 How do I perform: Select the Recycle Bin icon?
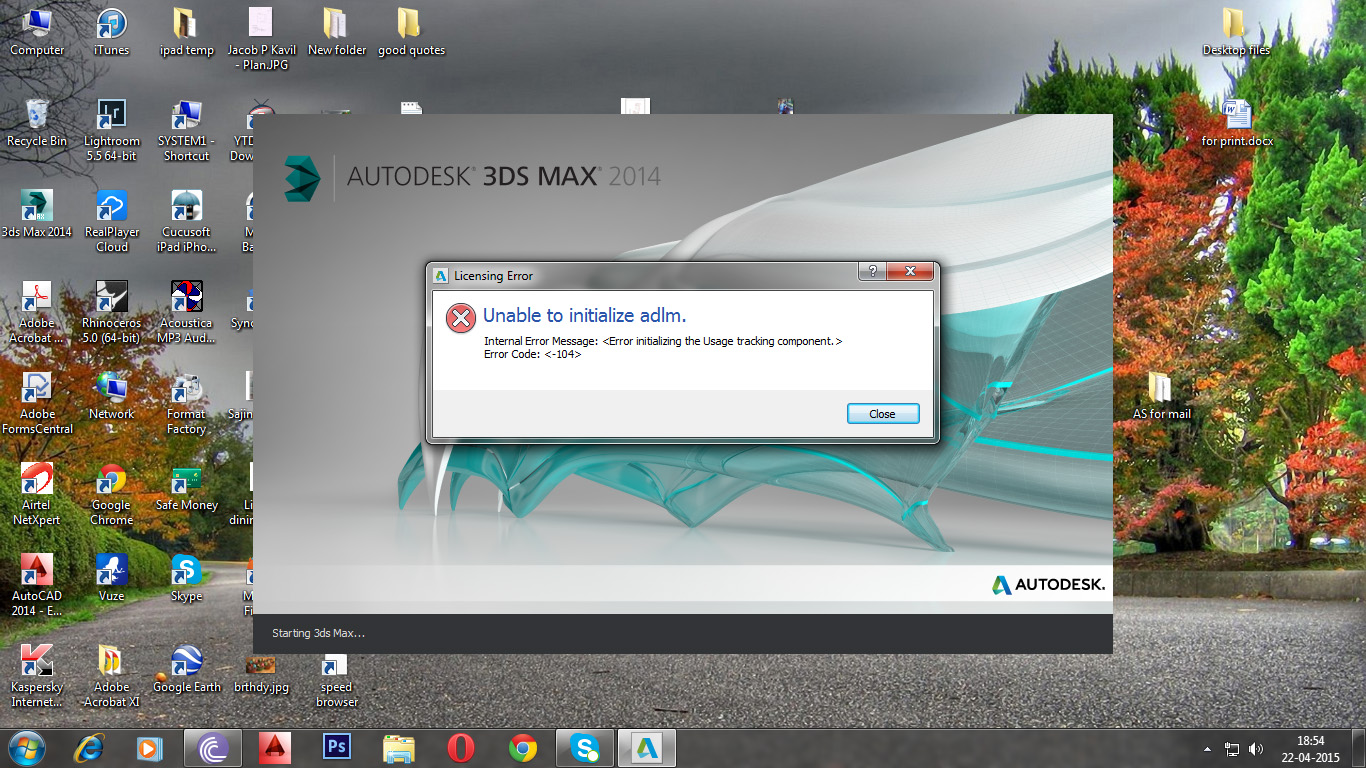pos(37,123)
